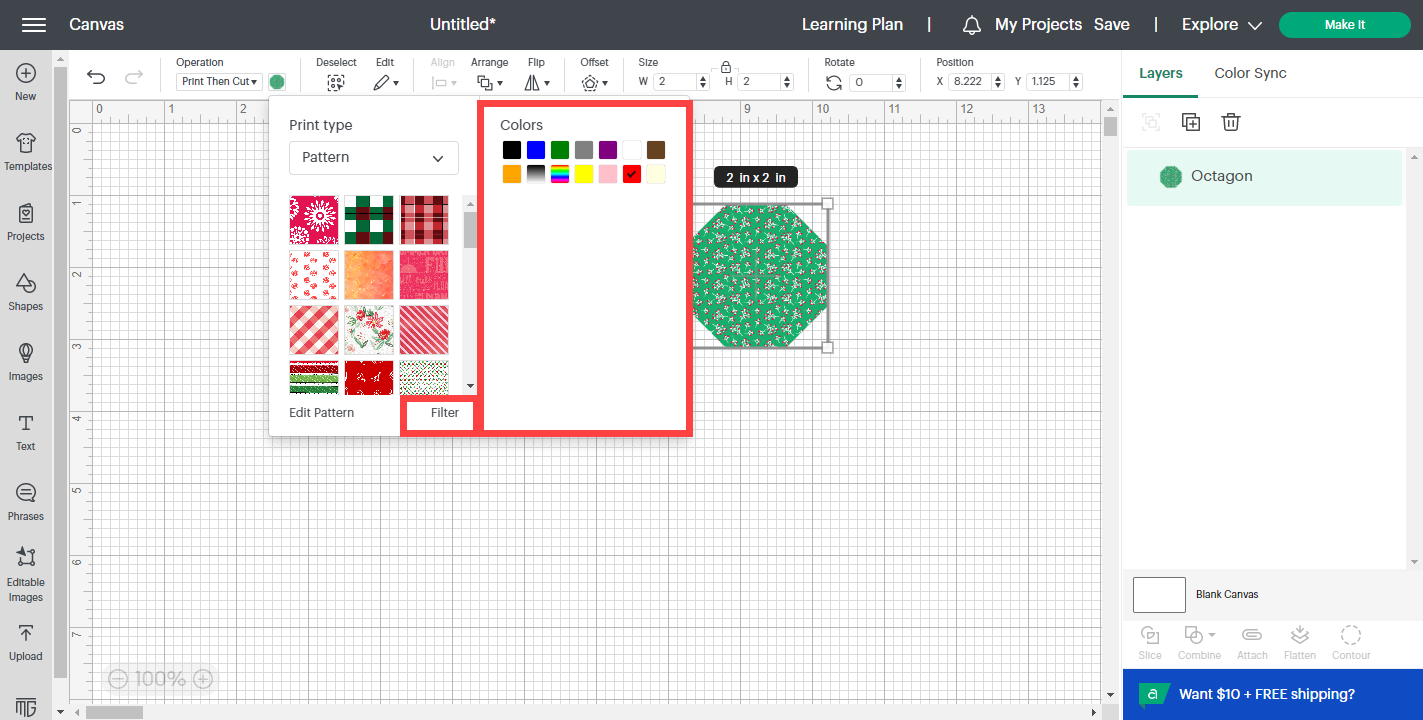
Task: Open Edit Pattern settings
Action: click(x=320, y=412)
